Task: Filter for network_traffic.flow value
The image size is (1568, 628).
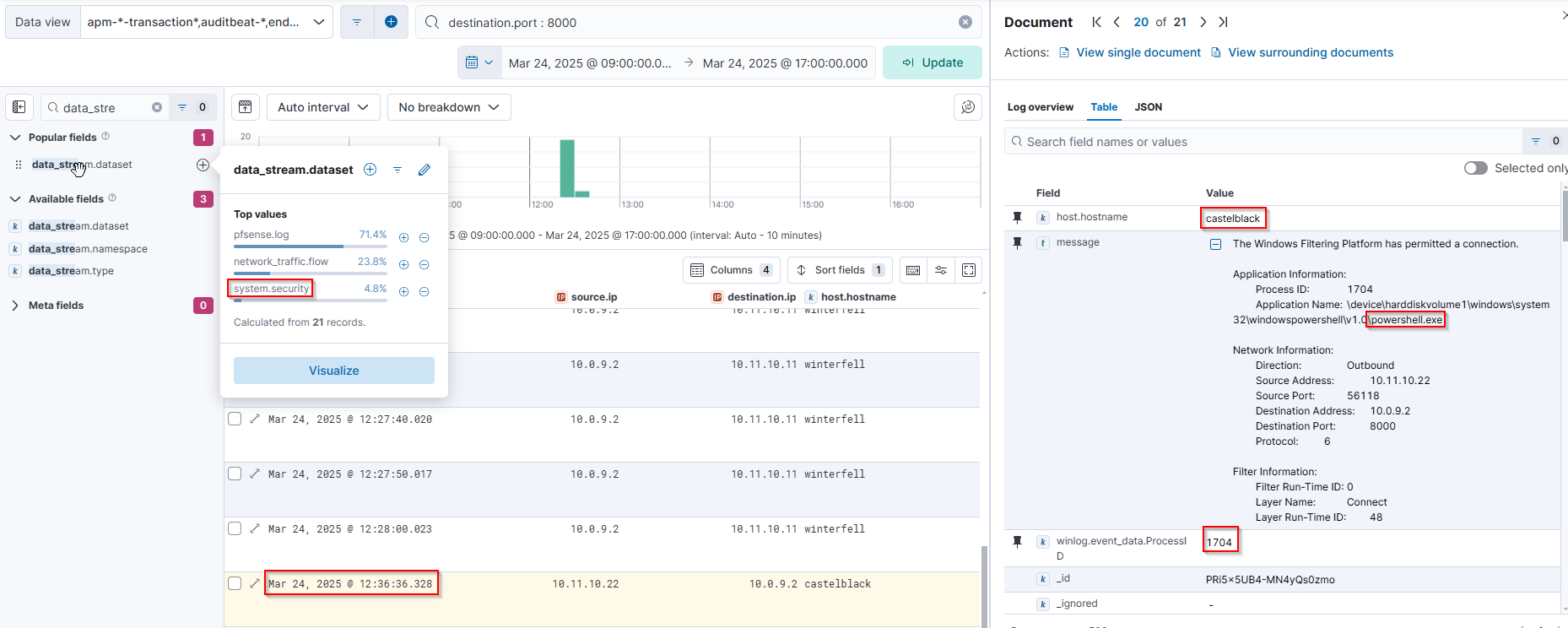Action: tap(403, 264)
